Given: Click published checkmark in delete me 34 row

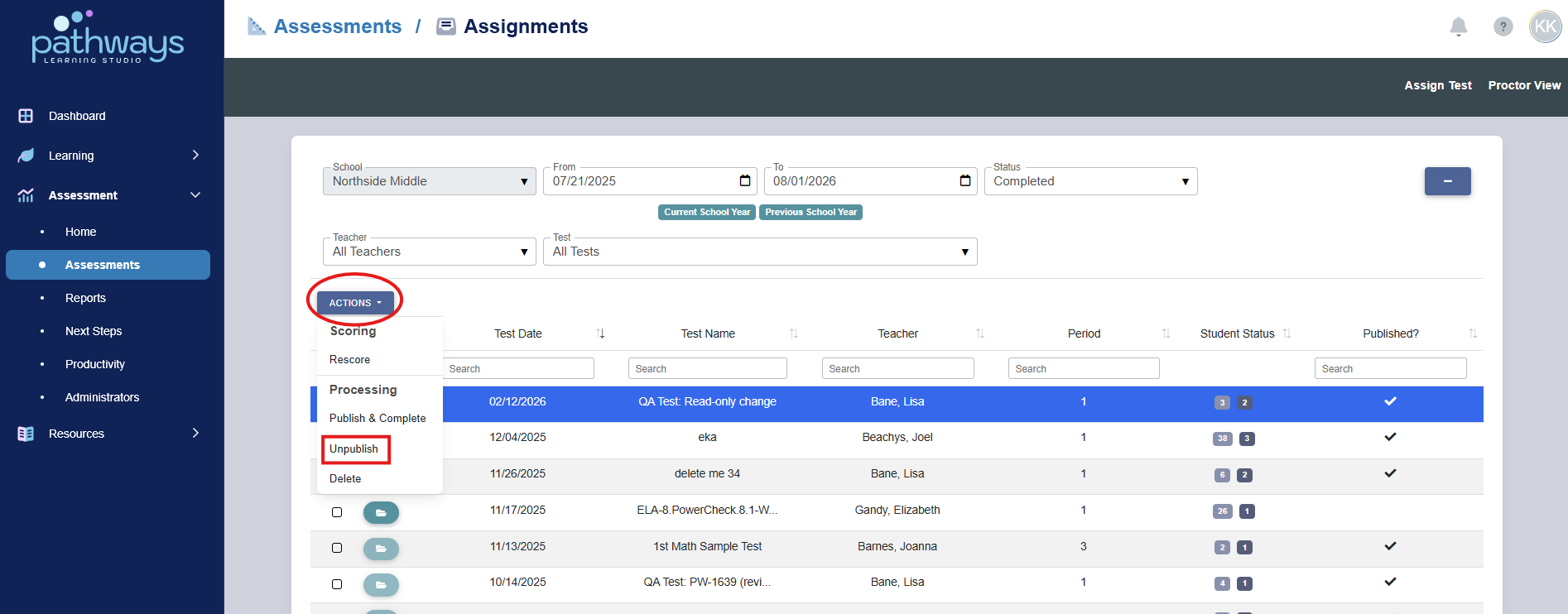Looking at the screenshot, I should coord(1390,473).
